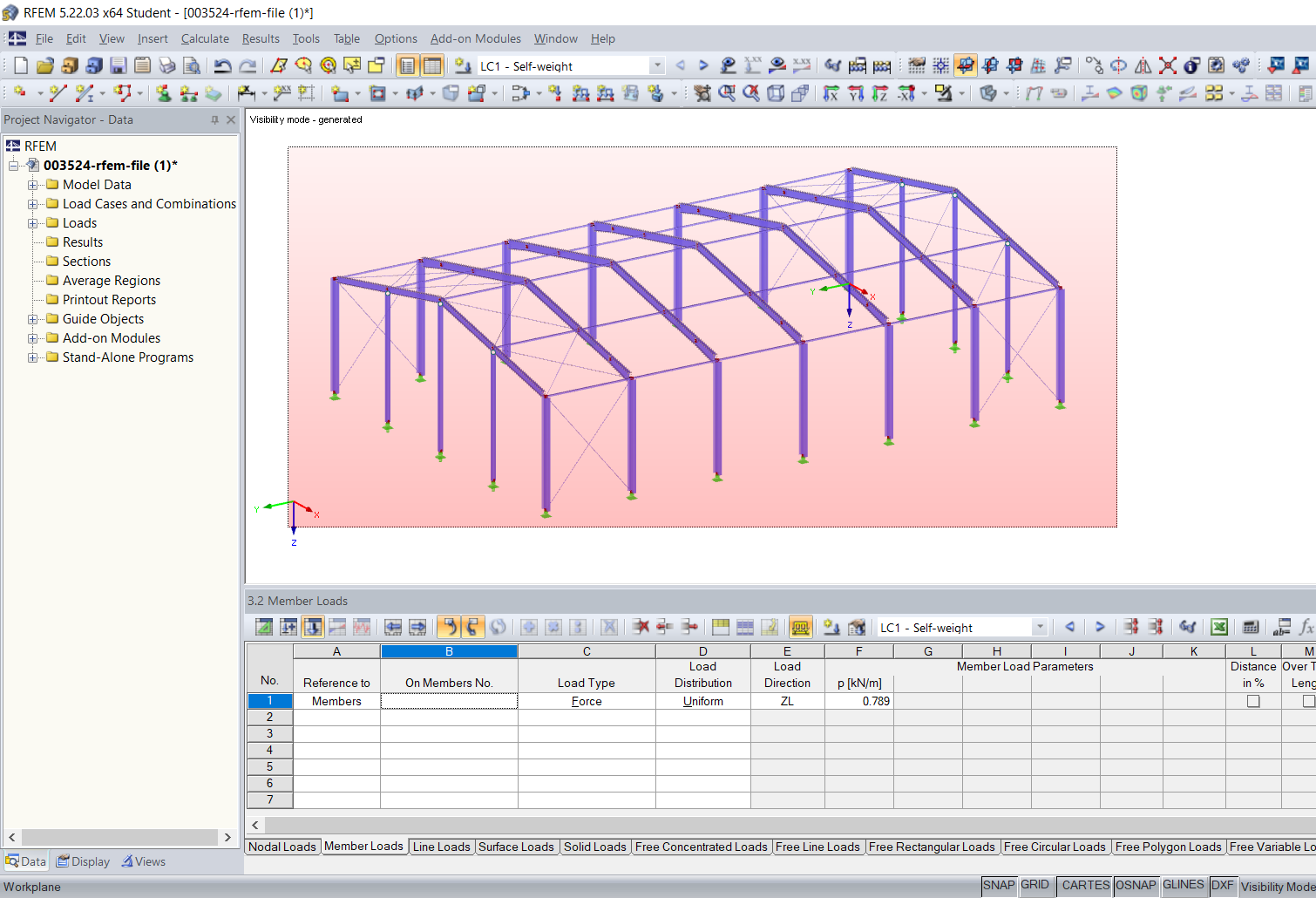Open an existing file via folder icon
This screenshot has width=1316, height=898.
45,65
